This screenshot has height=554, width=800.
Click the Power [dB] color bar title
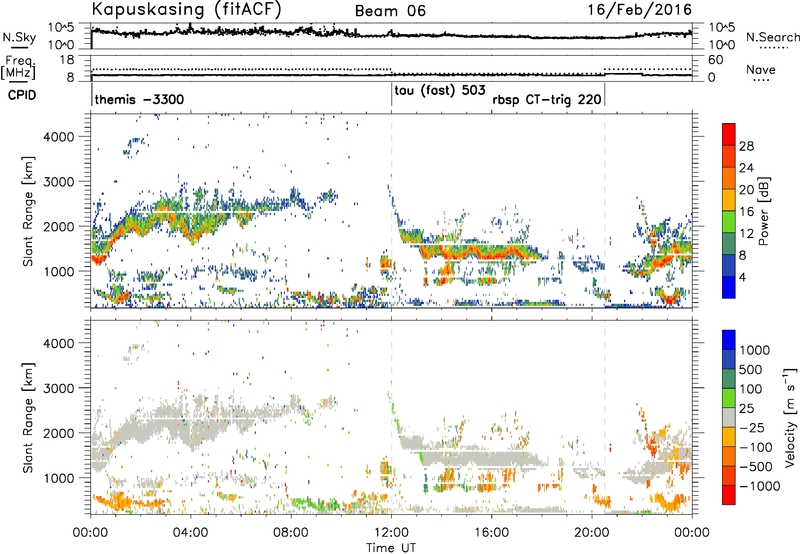click(763, 211)
